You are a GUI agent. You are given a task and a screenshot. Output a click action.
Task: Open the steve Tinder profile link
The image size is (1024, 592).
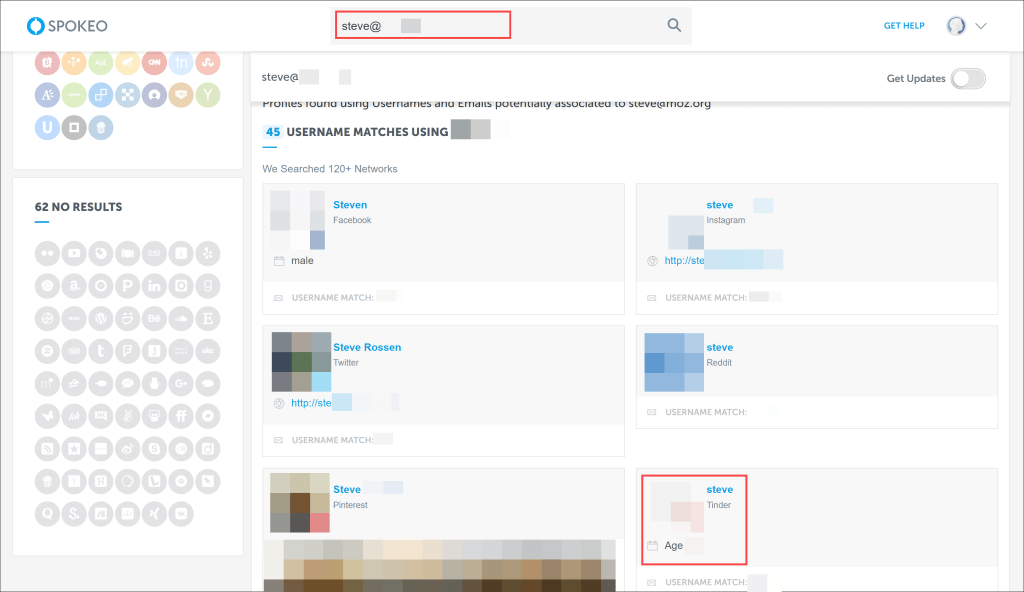(x=720, y=489)
